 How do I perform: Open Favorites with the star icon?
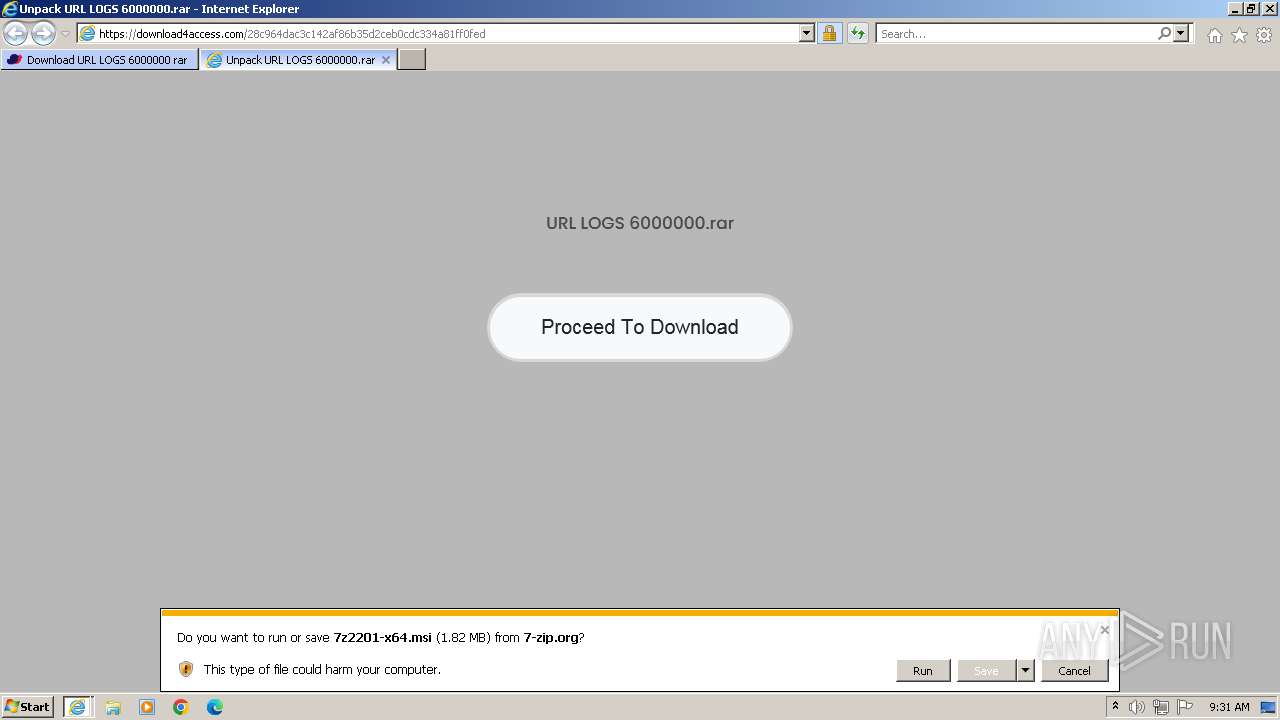[x=1239, y=35]
